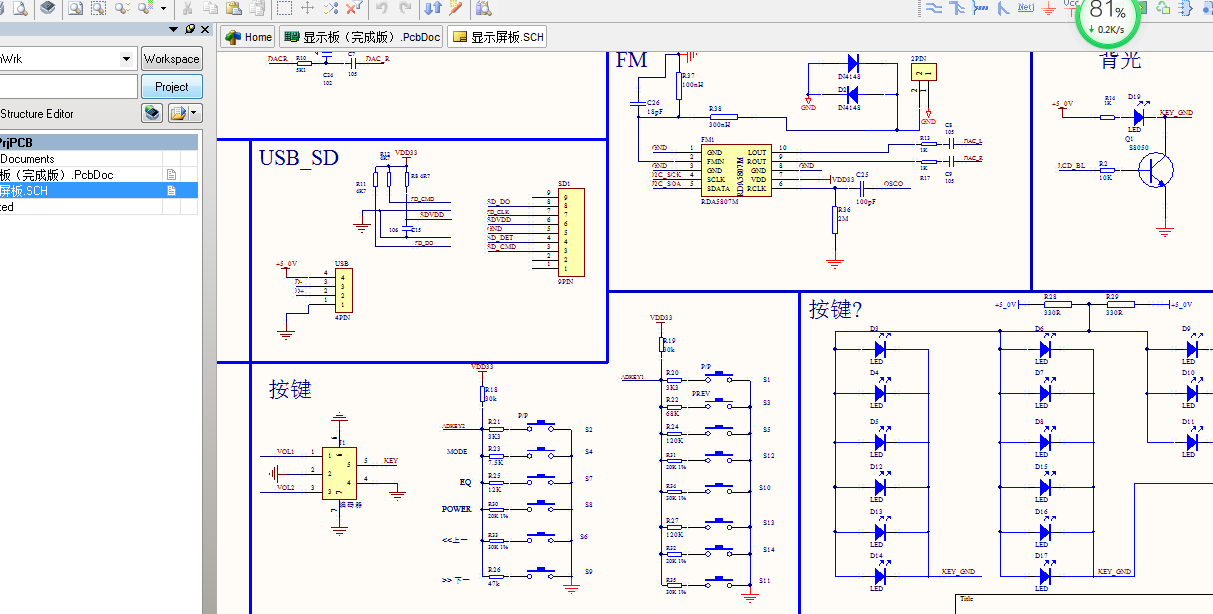Click the Clear Filter icon
The height and width of the screenshot is (614, 1213).
pyautogui.click(x=353, y=8)
